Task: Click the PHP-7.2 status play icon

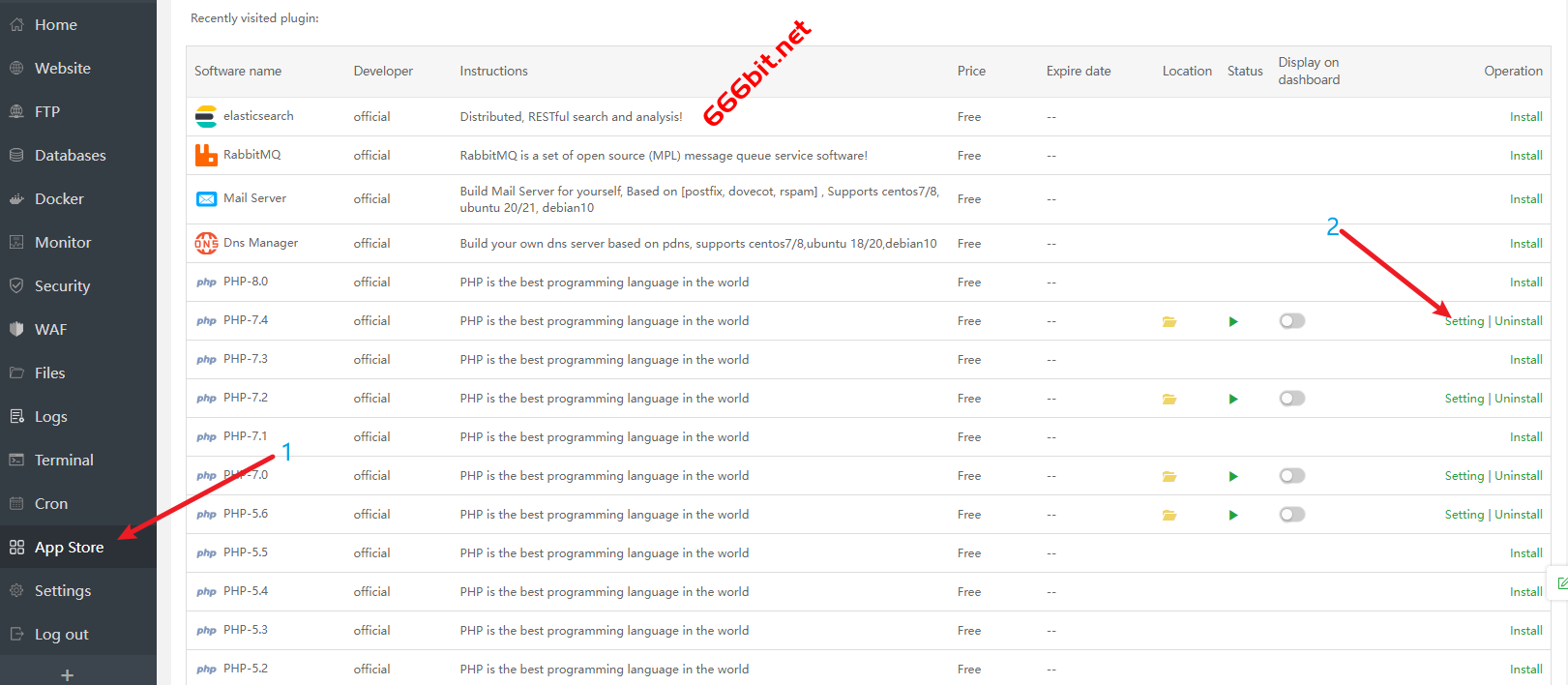Action: (x=1233, y=399)
